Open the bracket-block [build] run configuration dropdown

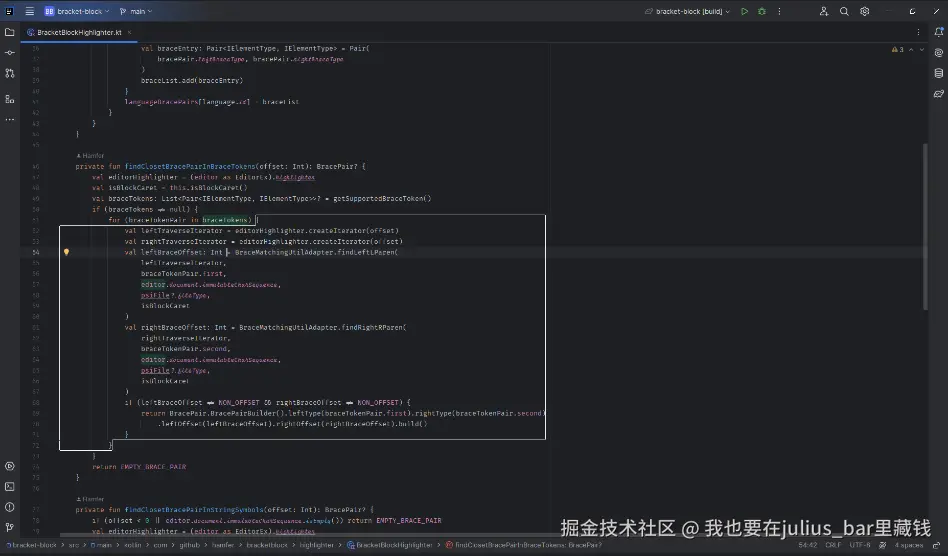(x=687, y=11)
